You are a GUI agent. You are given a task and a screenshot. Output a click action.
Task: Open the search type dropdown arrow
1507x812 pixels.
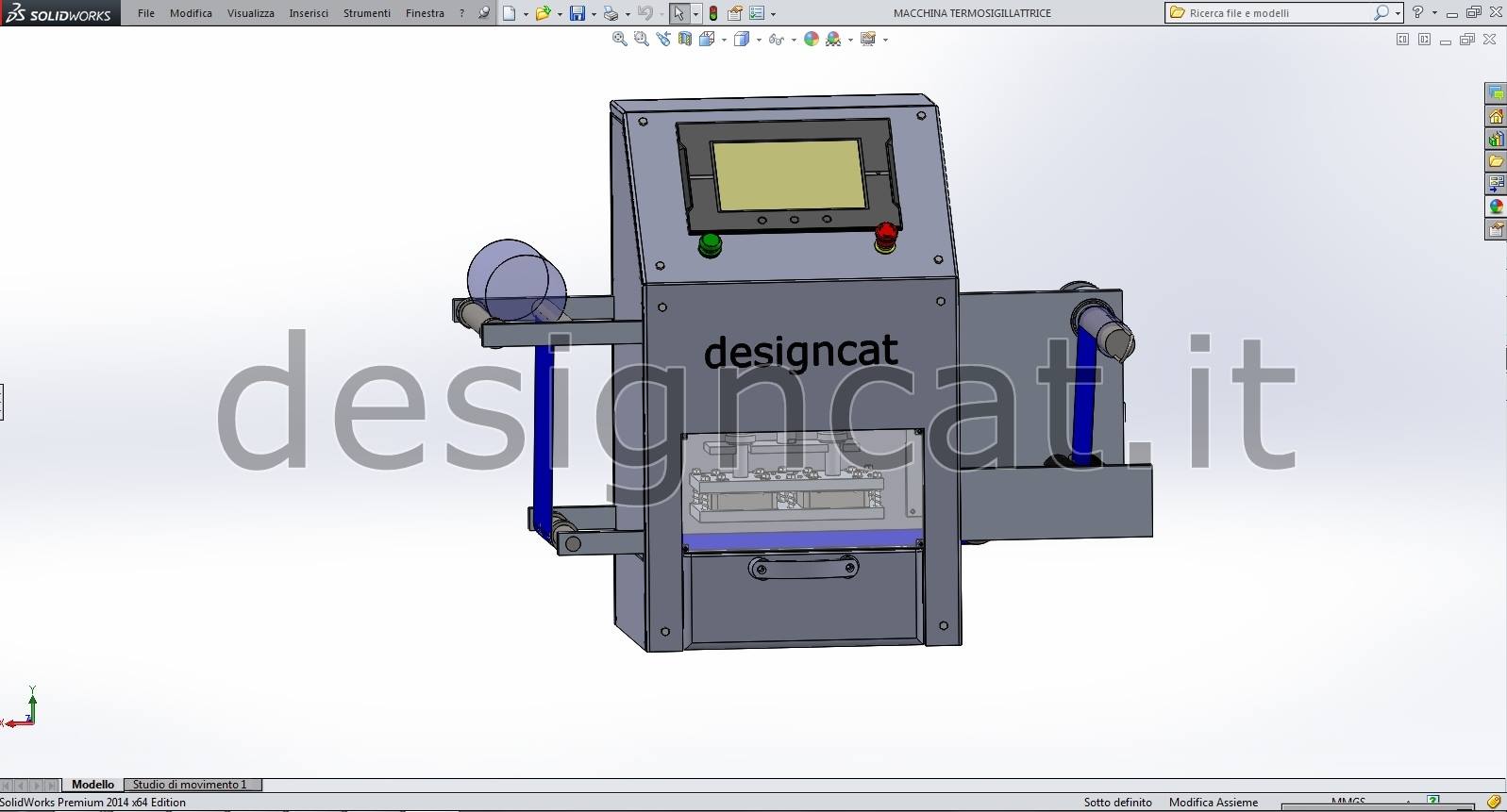1398,13
